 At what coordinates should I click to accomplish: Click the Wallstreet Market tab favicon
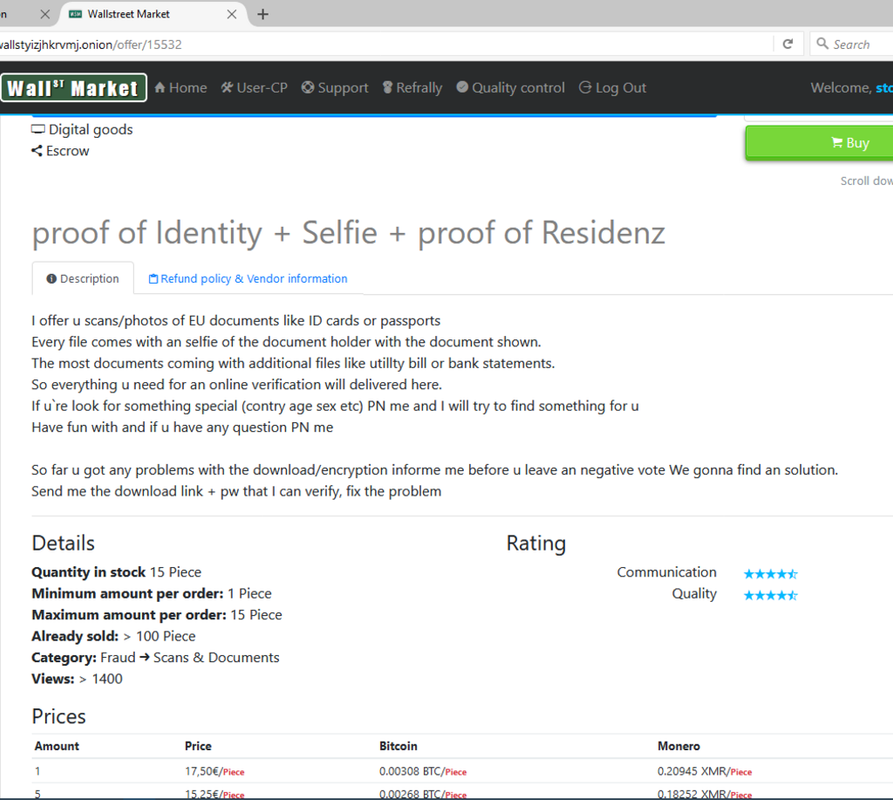click(75, 14)
